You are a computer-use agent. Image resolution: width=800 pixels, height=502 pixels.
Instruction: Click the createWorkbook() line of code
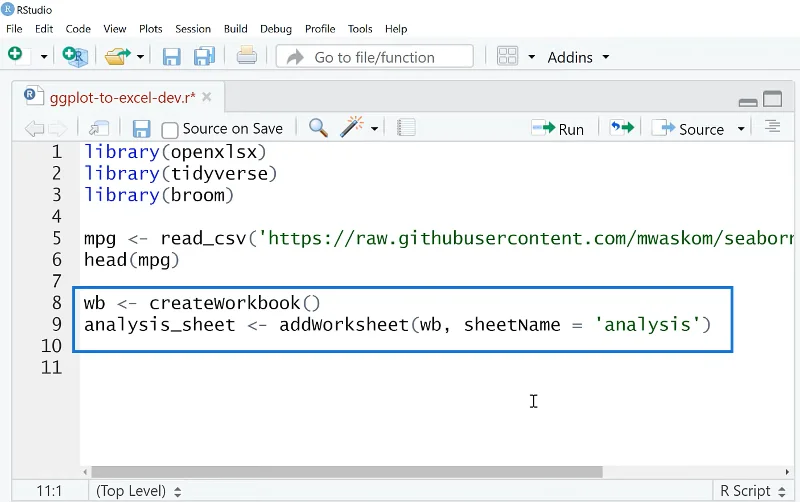point(202,303)
